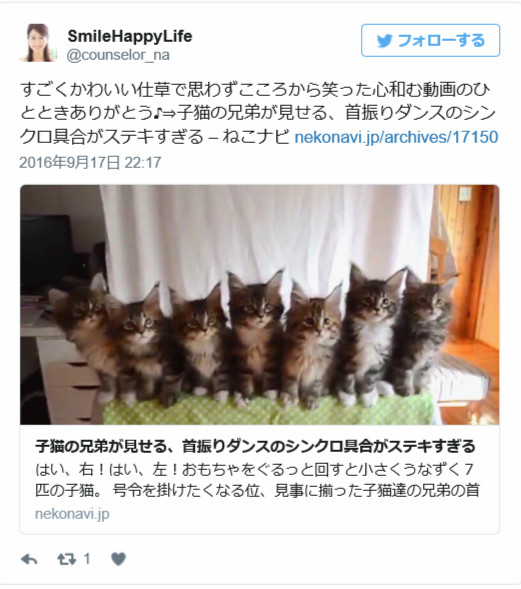Click the white curtain area of the preview photo
Screen dimensions: 521x589
pos(263,233)
